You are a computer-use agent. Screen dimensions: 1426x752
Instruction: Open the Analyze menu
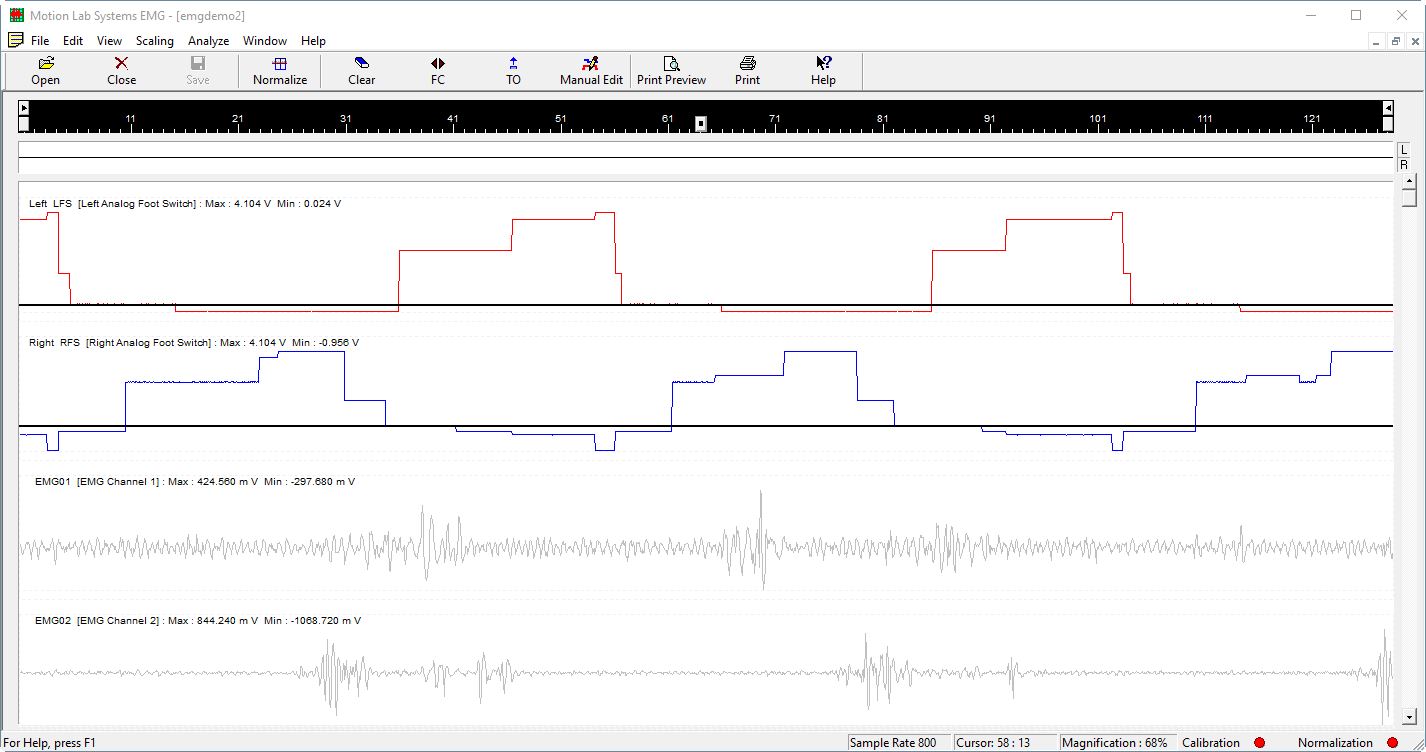[x=207, y=41]
